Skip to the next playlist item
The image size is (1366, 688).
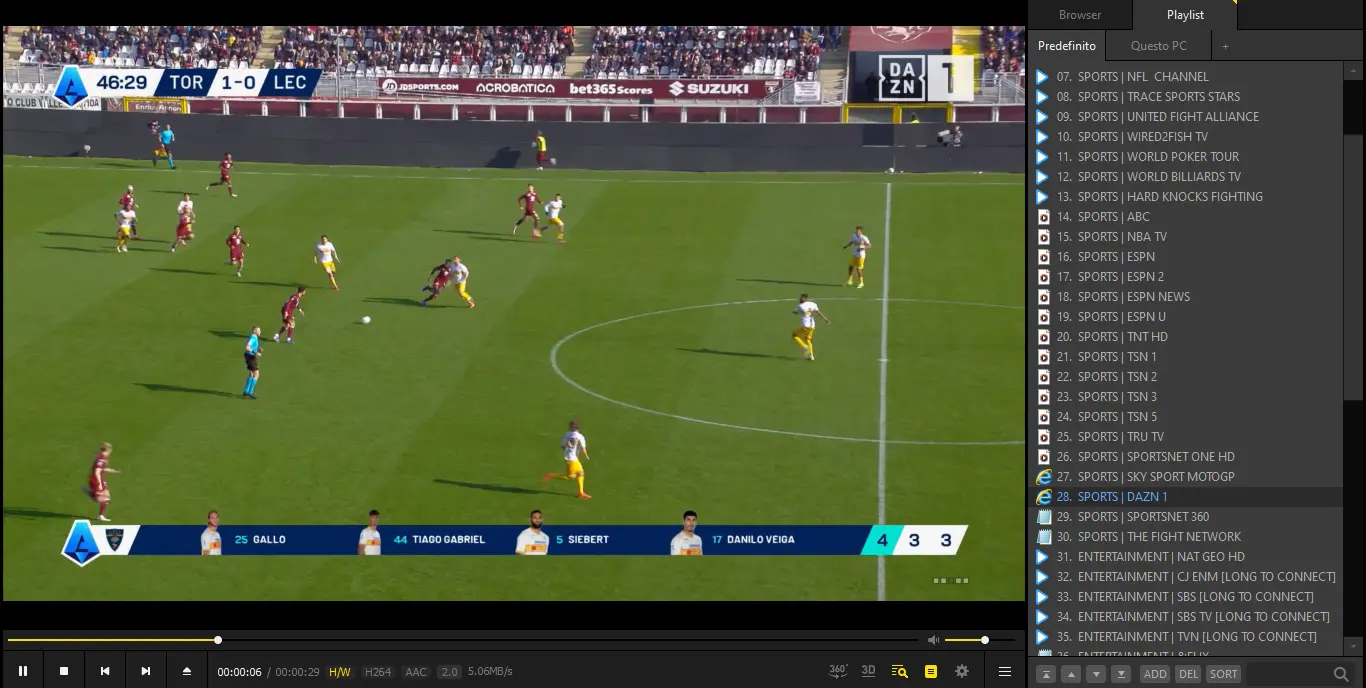pos(146,671)
